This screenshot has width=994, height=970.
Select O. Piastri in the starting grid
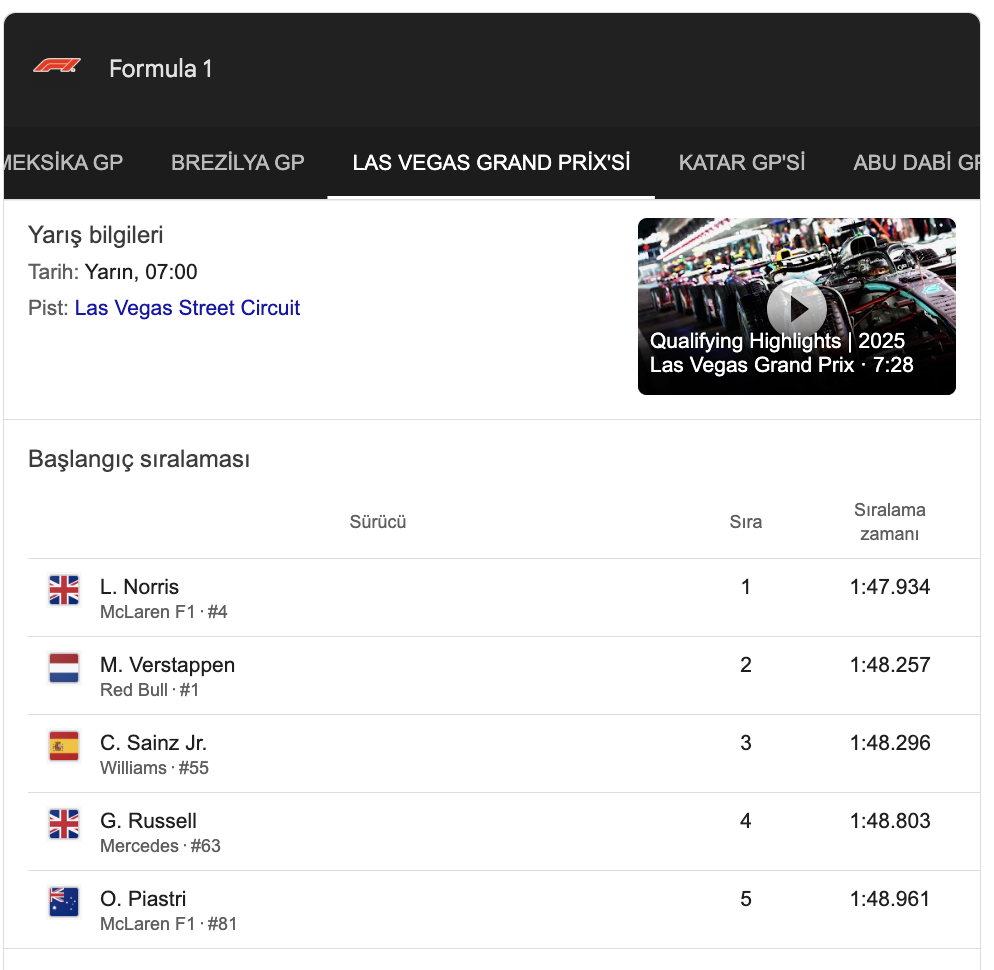(x=143, y=899)
